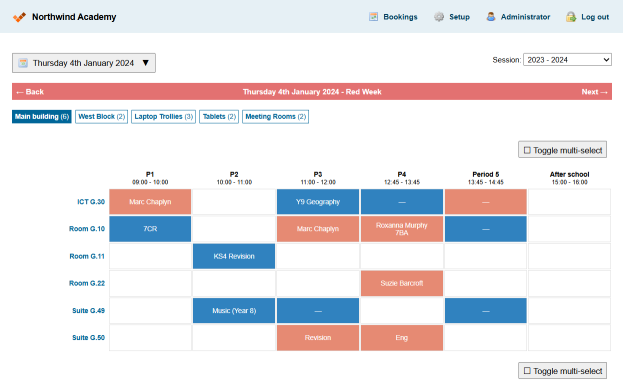623x389 pixels.
Task: Open the ICT G.30 room link
Action: click(91, 202)
